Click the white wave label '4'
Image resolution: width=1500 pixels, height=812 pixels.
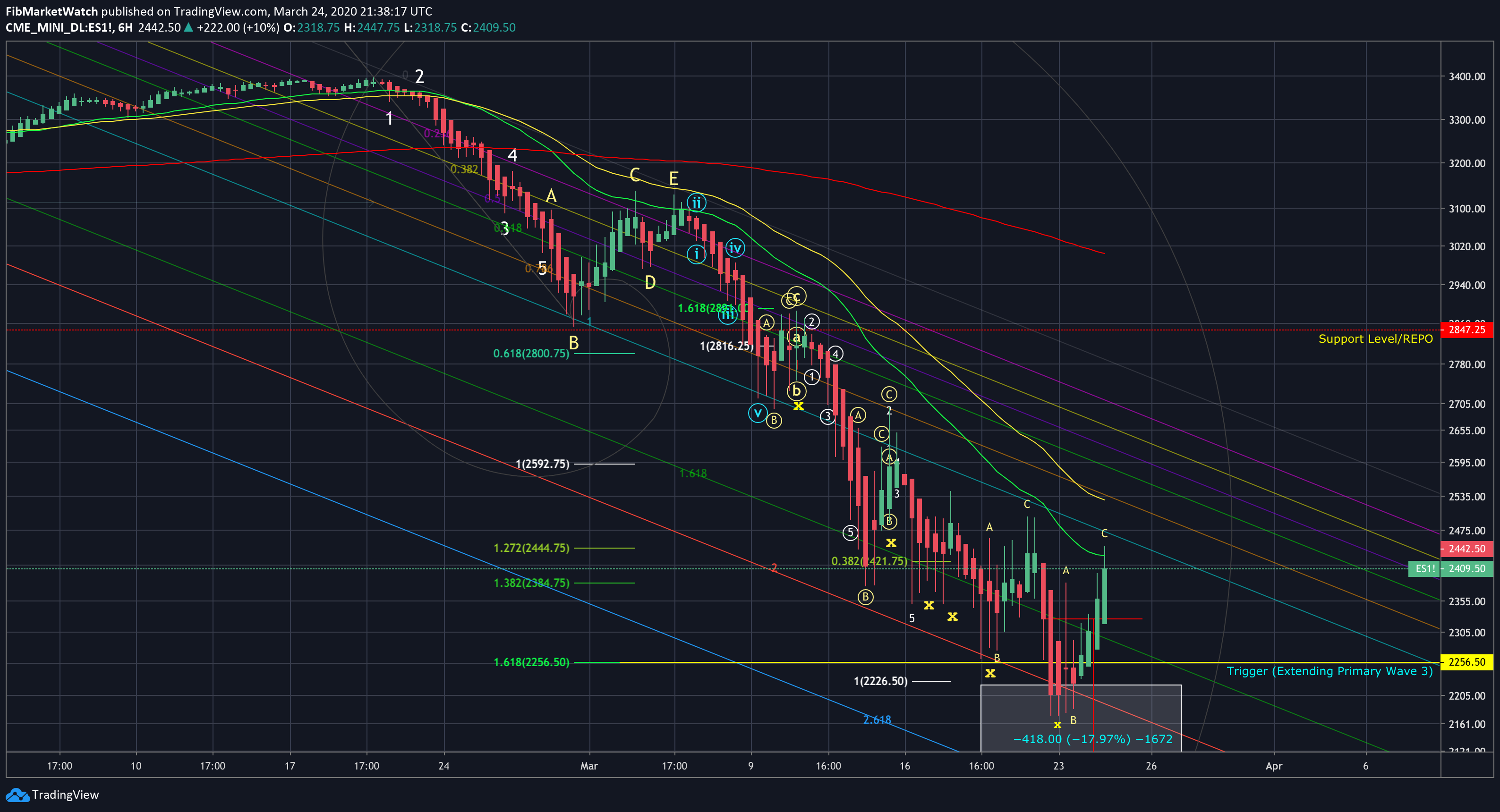point(512,155)
